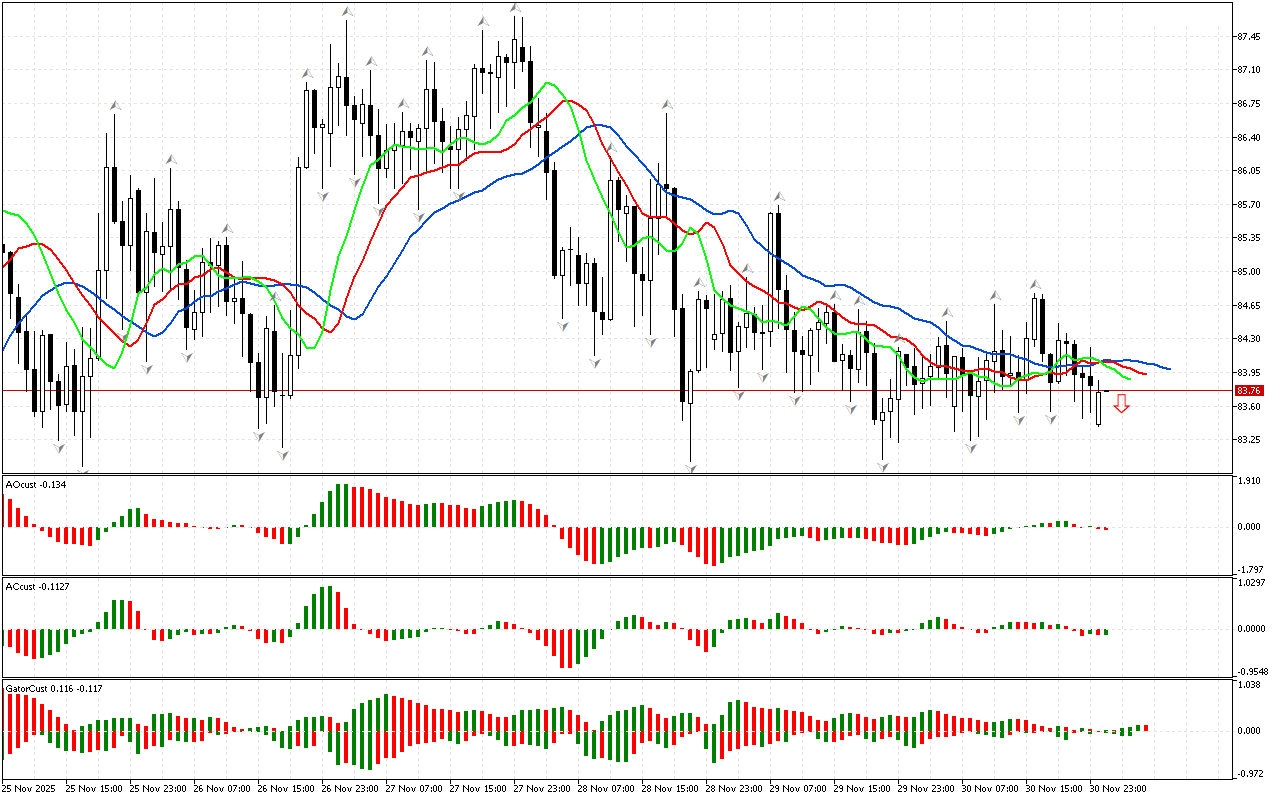Click the 85.00 price axis label
1280x800 pixels.
point(1248,272)
